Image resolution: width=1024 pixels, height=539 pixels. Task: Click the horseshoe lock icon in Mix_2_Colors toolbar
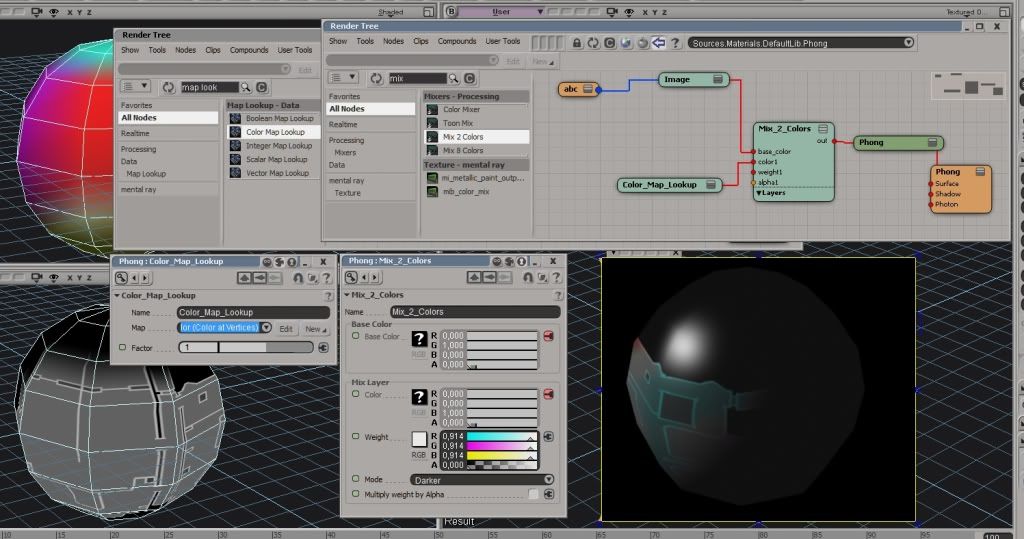528,278
